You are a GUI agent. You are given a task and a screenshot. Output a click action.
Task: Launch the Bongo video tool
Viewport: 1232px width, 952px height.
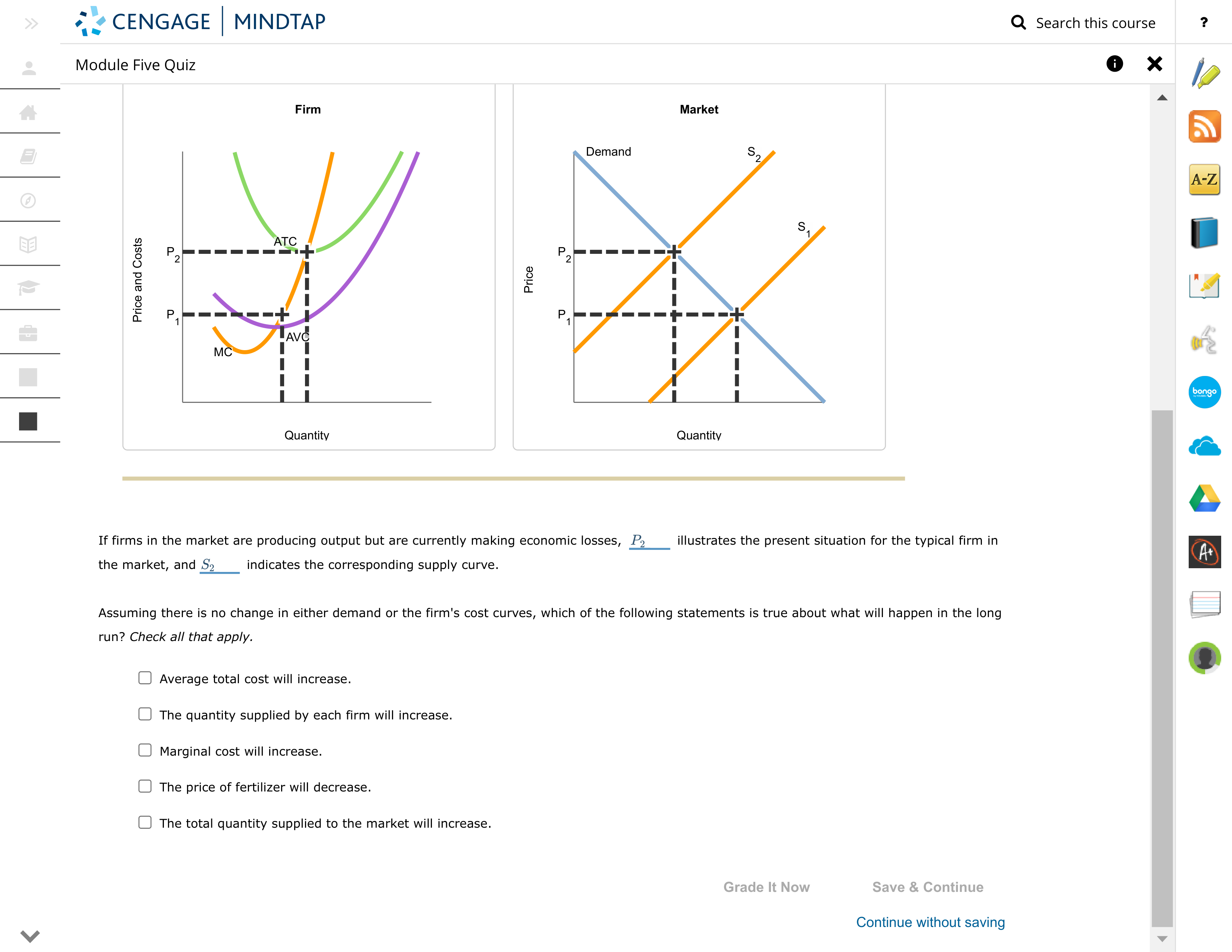[1204, 392]
